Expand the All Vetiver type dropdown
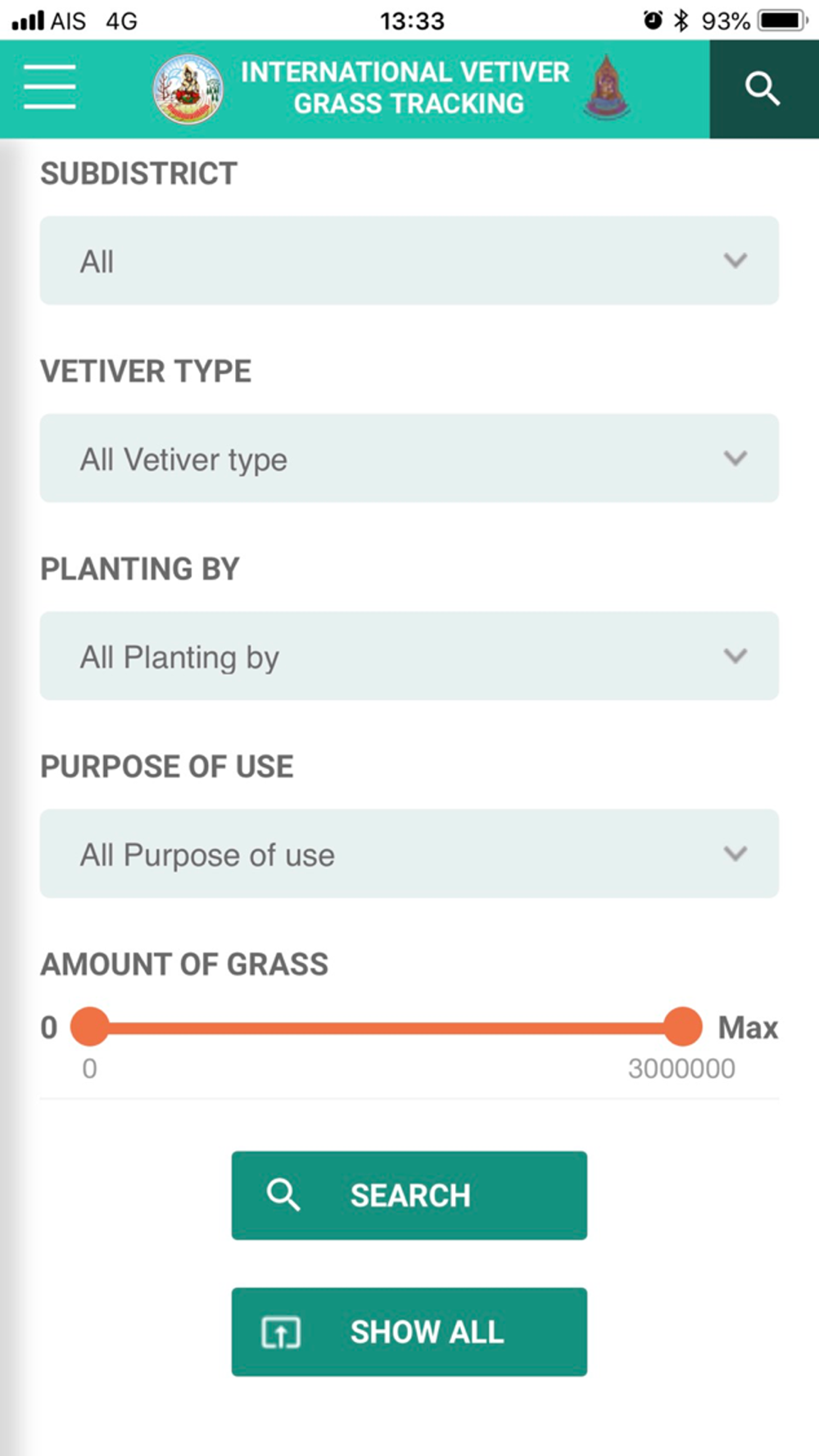 (x=409, y=458)
